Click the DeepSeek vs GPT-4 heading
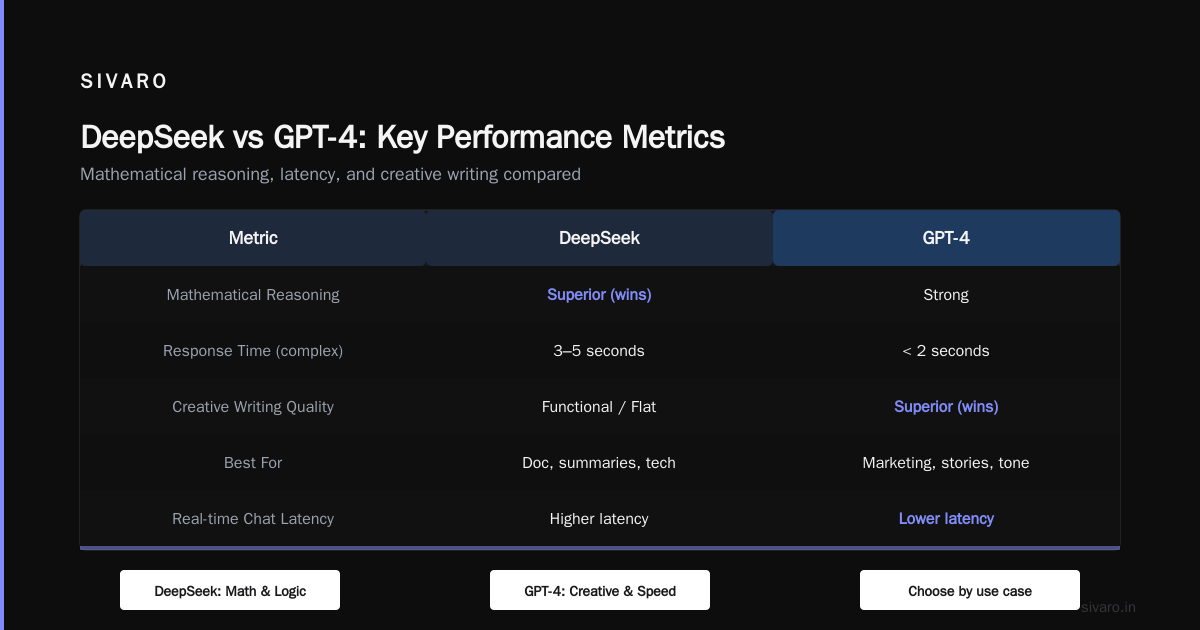 click(403, 137)
